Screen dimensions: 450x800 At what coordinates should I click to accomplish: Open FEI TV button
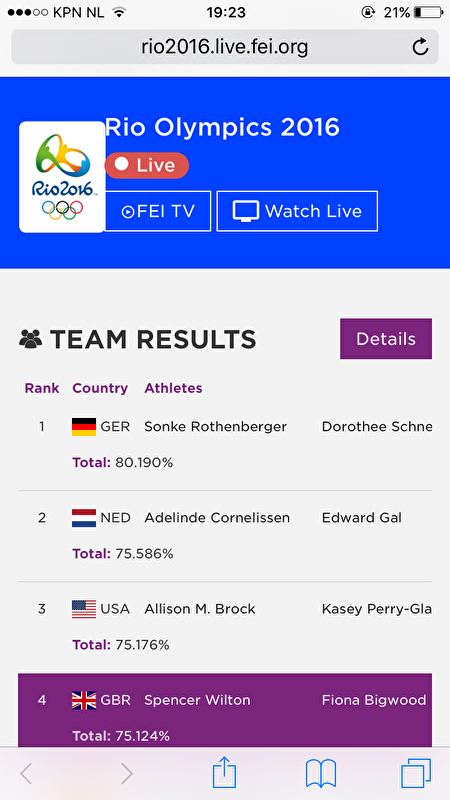(x=158, y=211)
